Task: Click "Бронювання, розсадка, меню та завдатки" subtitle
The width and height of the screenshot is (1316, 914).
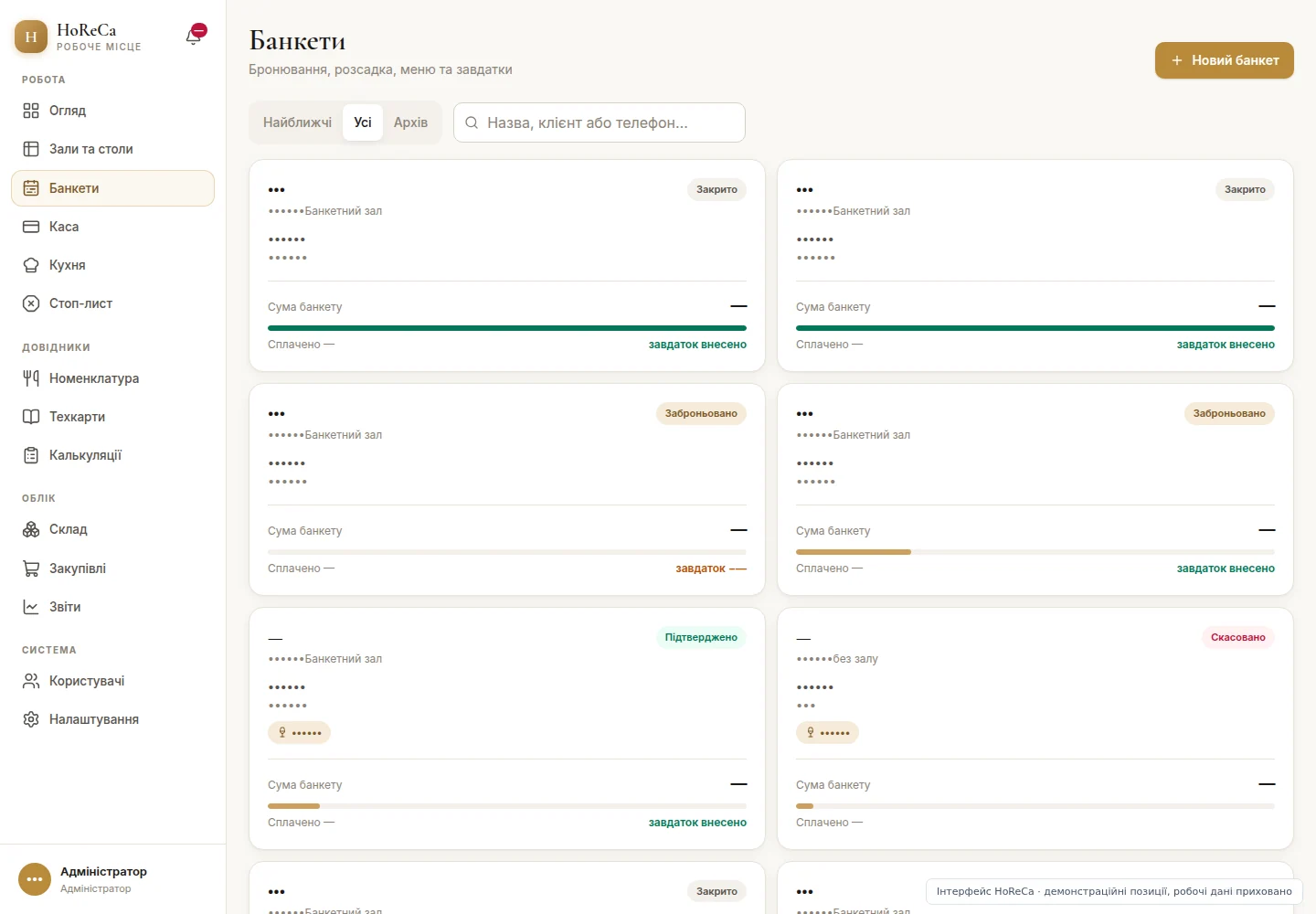Action: click(380, 69)
